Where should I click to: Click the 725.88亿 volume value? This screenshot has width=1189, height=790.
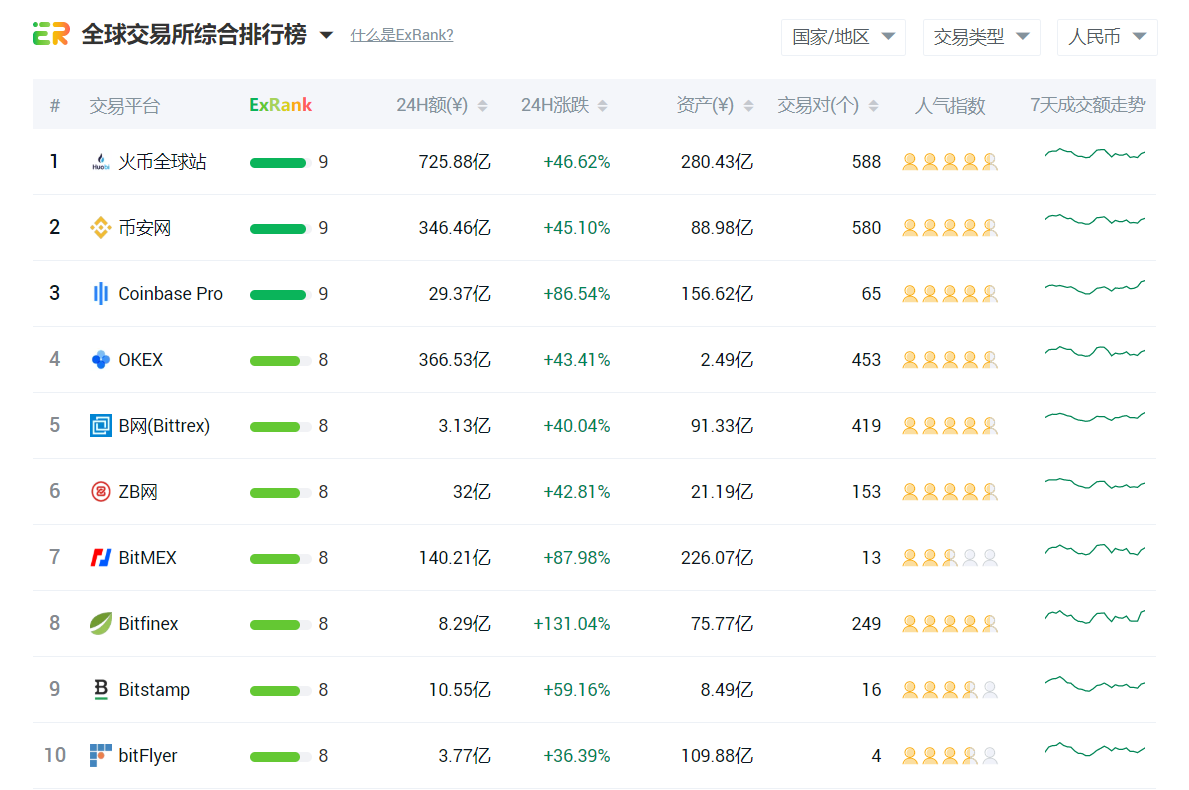point(454,161)
